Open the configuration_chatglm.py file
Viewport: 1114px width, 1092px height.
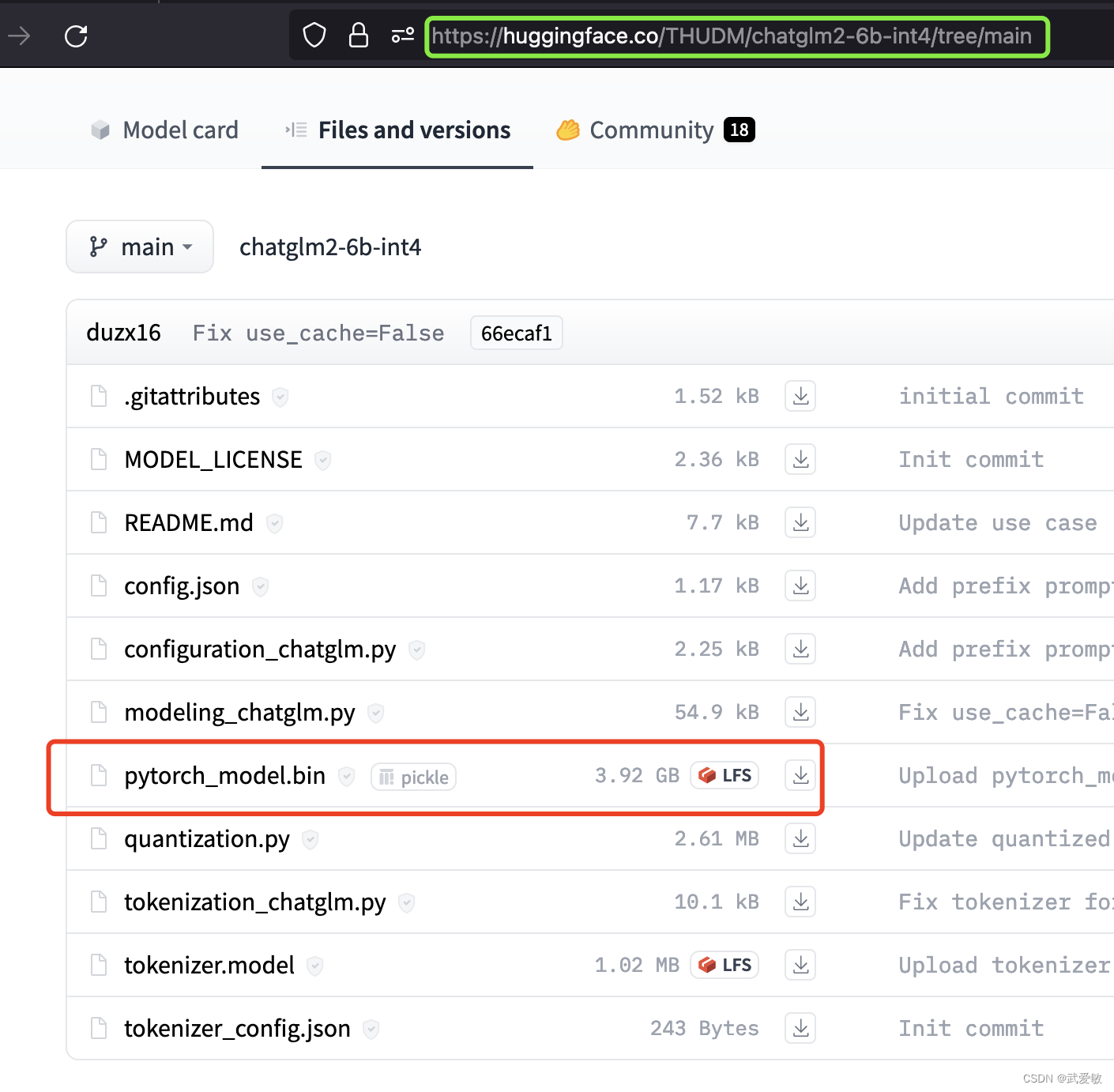pyautogui.click(x=260, y=649)
